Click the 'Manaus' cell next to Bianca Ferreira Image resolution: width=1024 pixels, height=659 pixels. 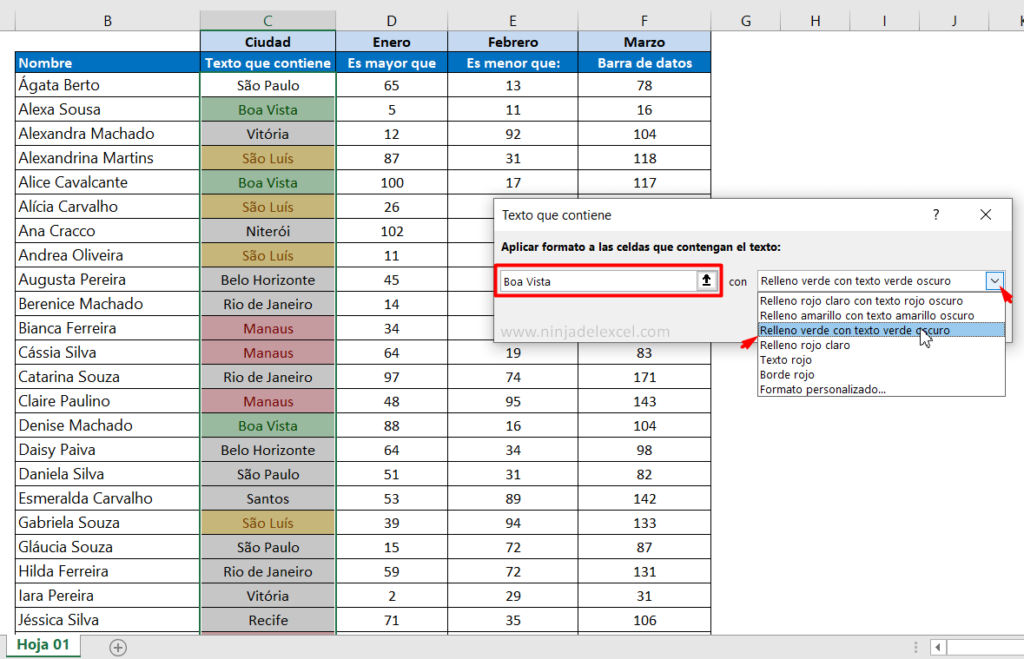pyautogui.click(x=267, y=327)
